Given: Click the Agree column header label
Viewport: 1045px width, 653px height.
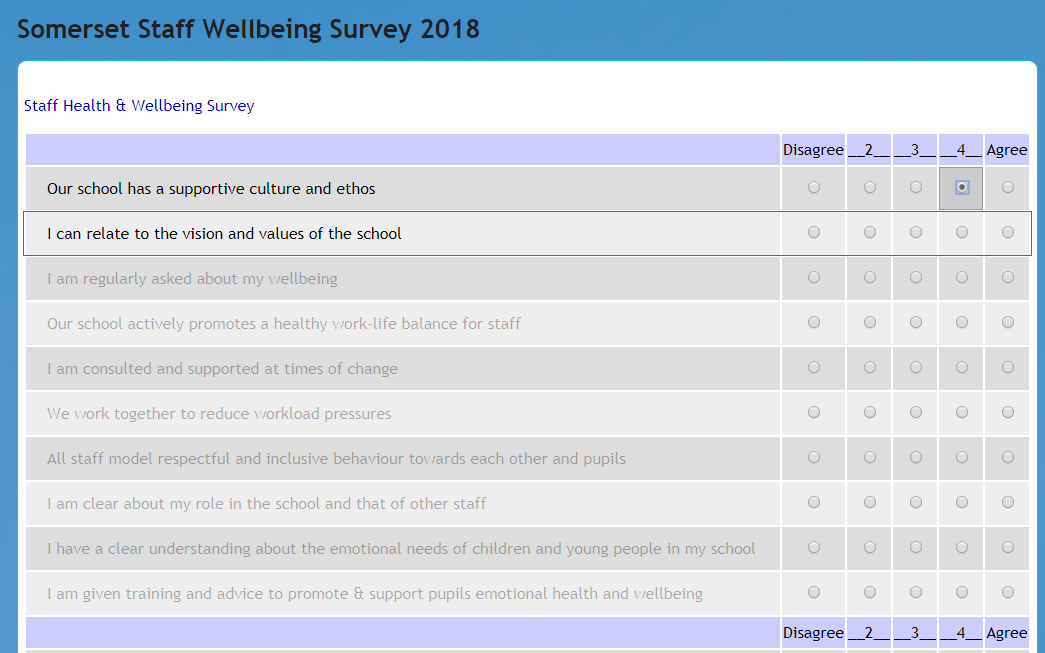Looking at the screenshot, I should coord(1007,149).
